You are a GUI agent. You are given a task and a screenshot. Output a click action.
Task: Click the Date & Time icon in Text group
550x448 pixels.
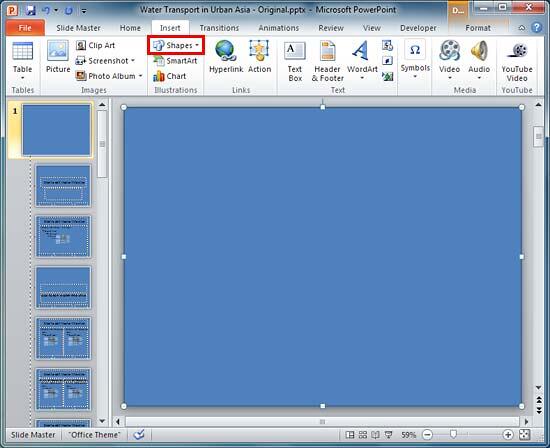(x=387, y=45)
